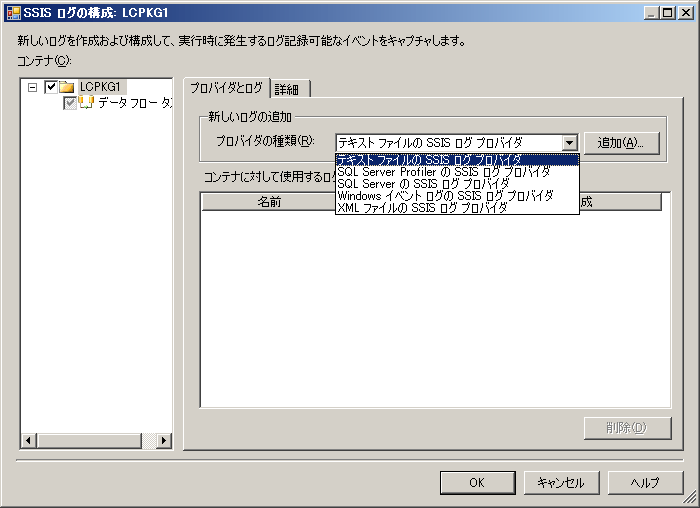Screen dimensions: 700x508
Task: Choose XML ファイルの SSIS ログ プロバイダ
Action: [x=457, y=208]
